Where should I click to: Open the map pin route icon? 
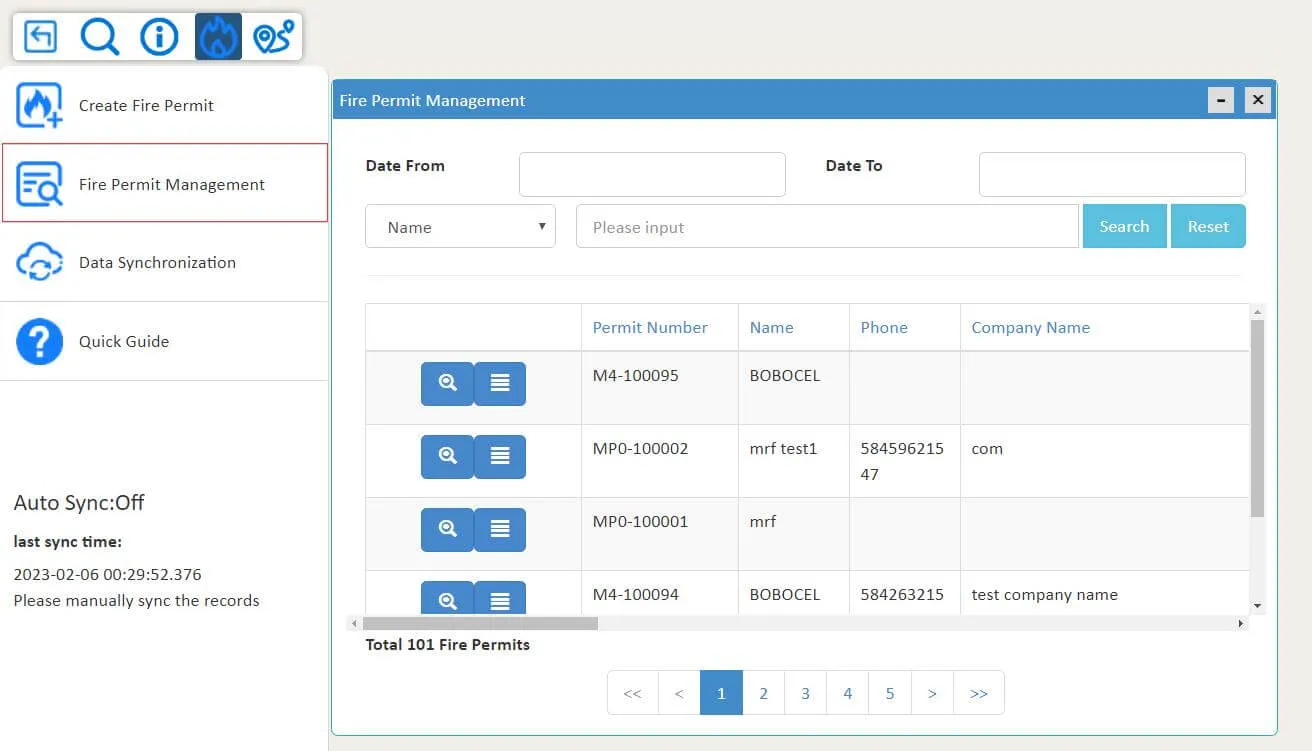273,37
